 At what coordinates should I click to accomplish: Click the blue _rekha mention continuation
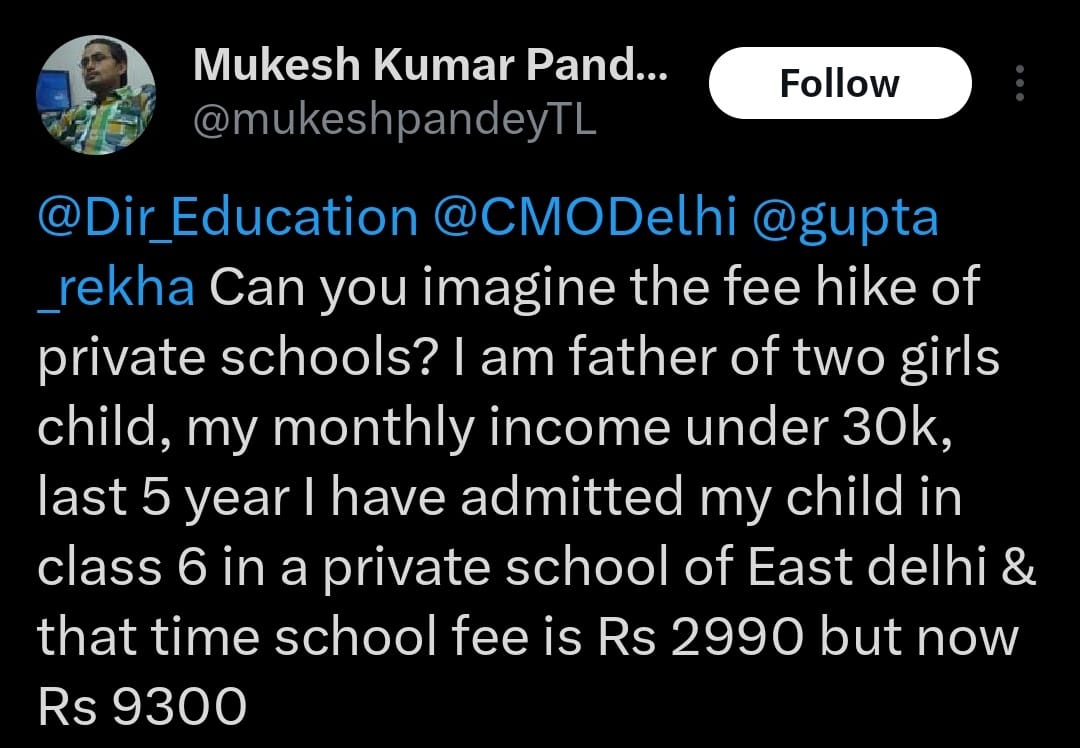[x=116, y=289]
